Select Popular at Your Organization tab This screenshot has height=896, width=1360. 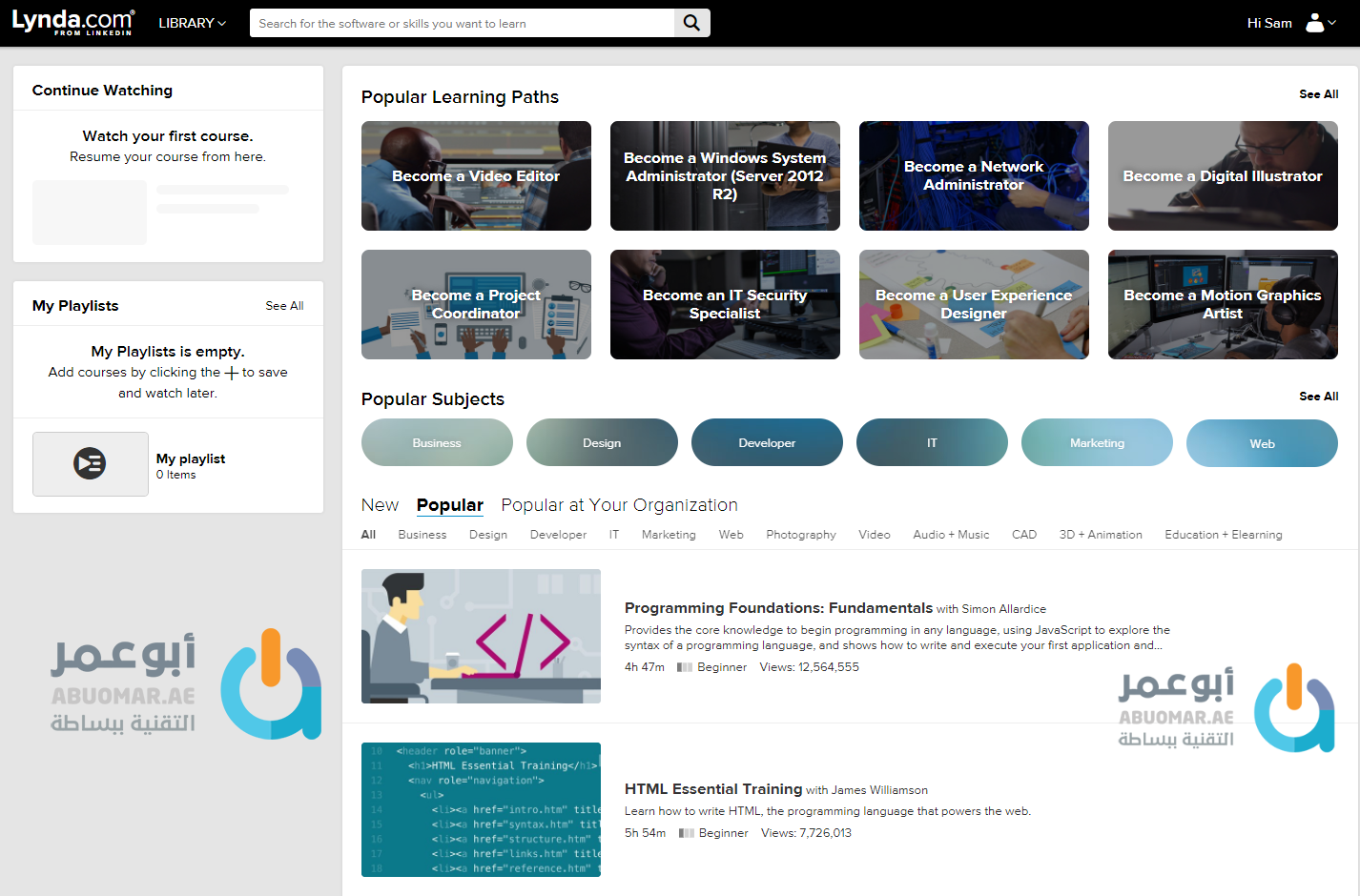pos(619,505)
